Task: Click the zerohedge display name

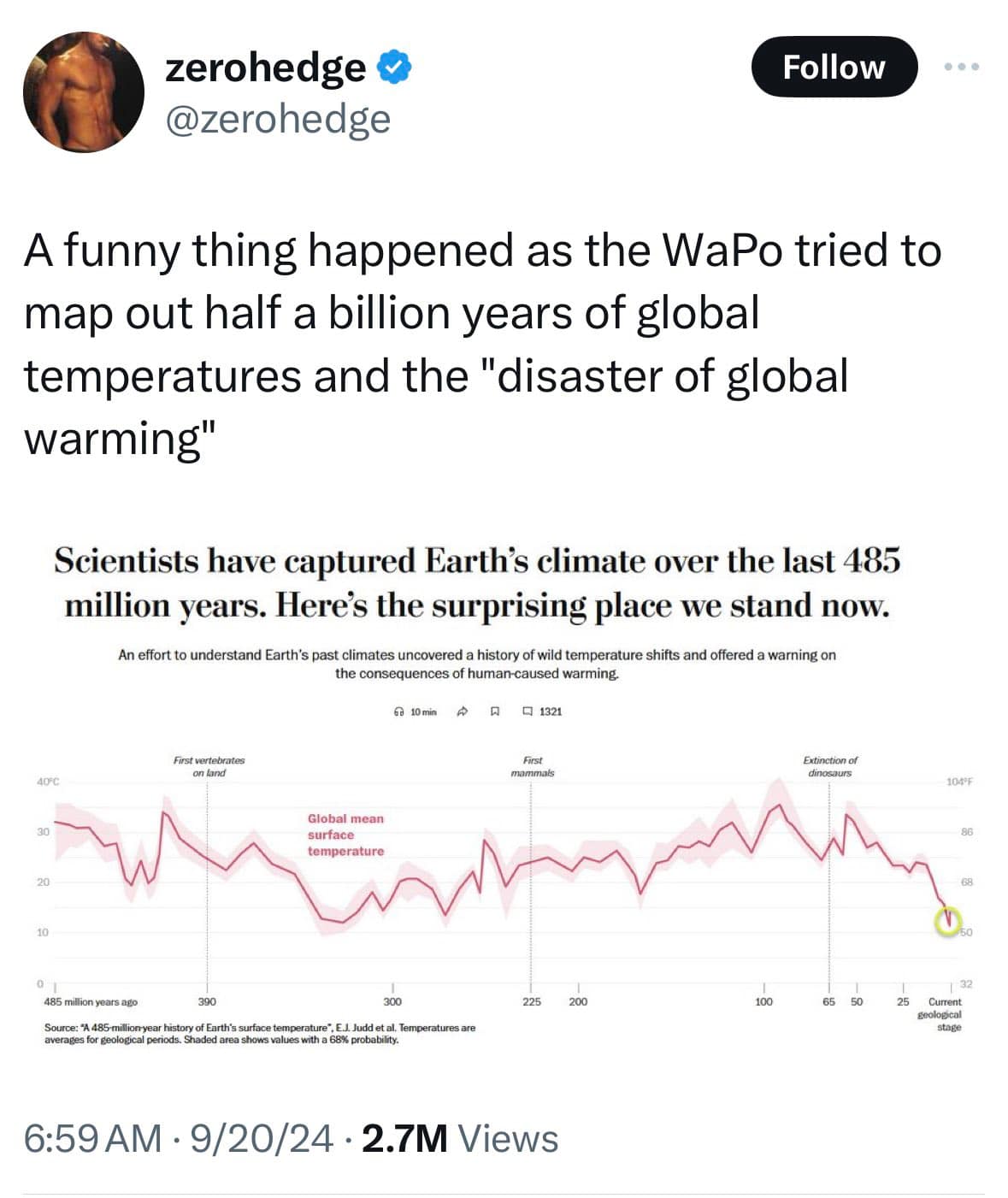Action: (265, 67)
